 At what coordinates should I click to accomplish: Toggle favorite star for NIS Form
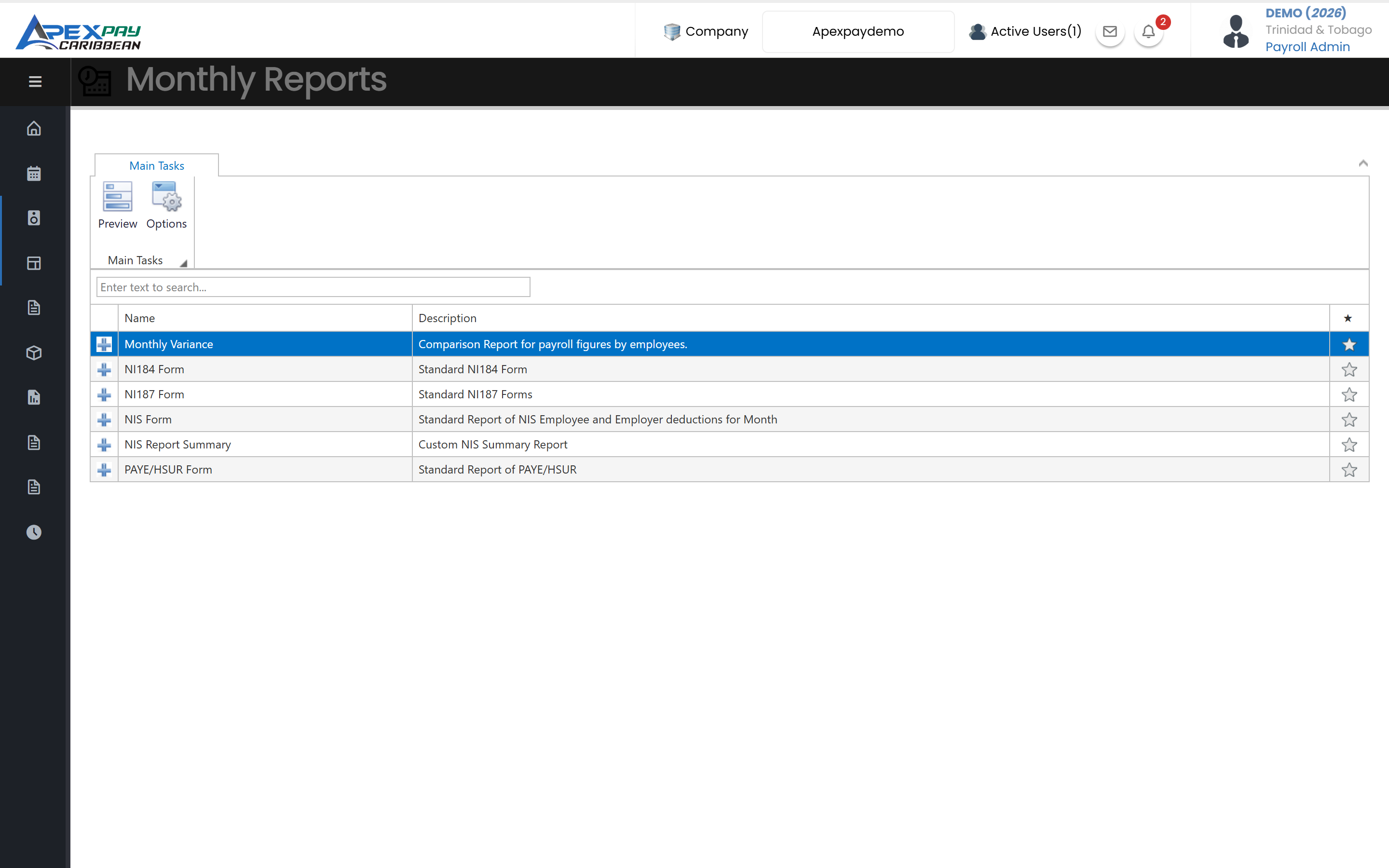point(1349,420)
